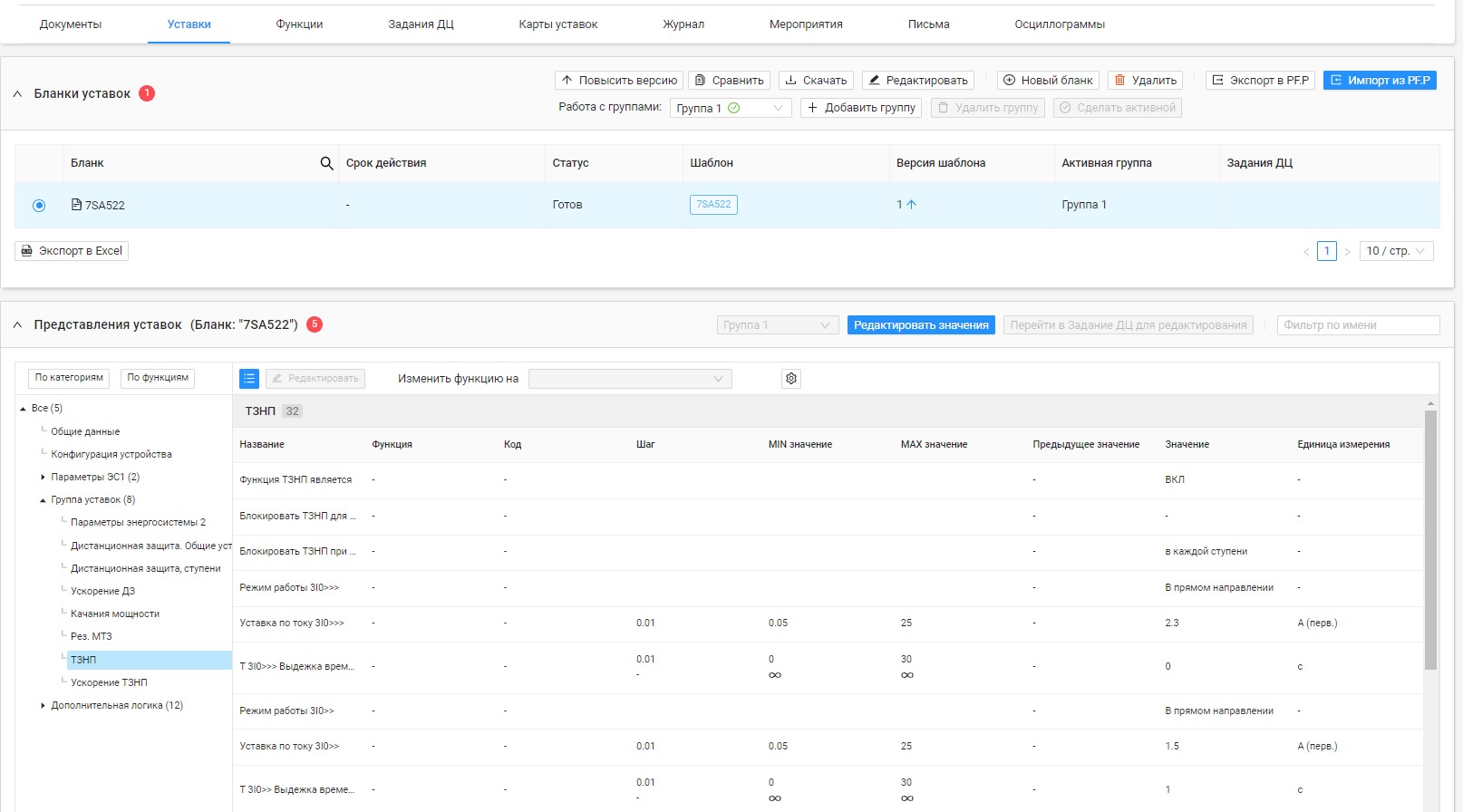Image resolution: width=1463 pixels, height=812 pixels.
Task: Open the Осциллограммы tab
Action: point(1060,24)
